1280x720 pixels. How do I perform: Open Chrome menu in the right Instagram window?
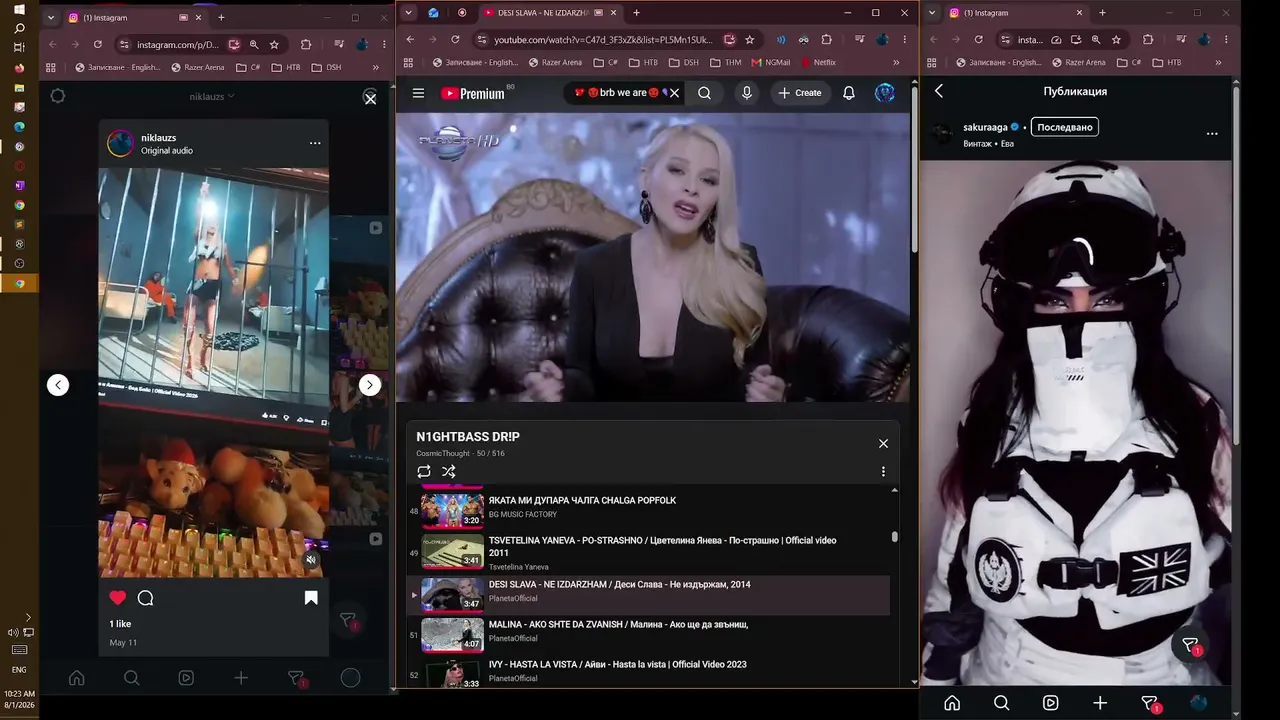point(1227,40)
